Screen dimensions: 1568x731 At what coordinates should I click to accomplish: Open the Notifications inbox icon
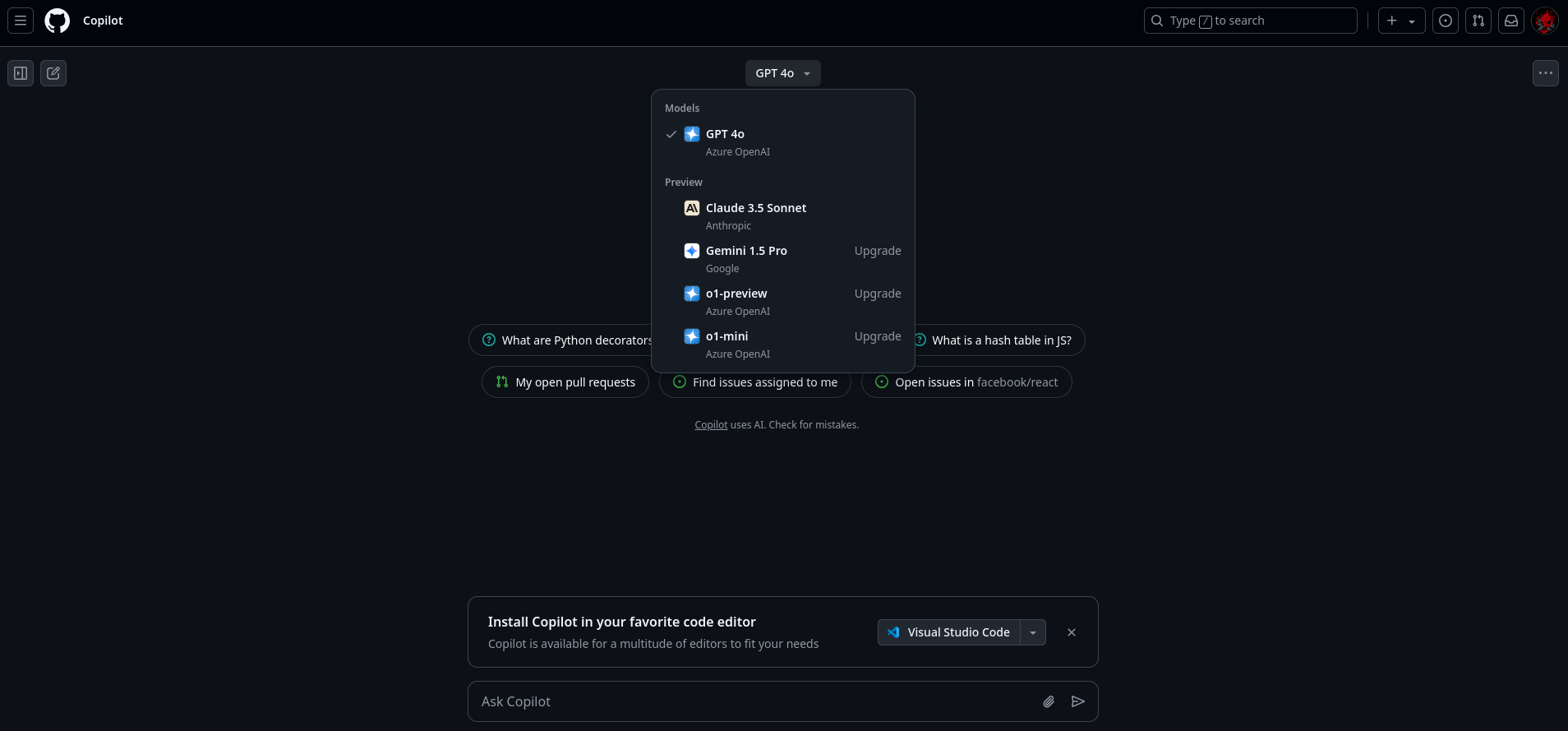(x=1510, y=21)
